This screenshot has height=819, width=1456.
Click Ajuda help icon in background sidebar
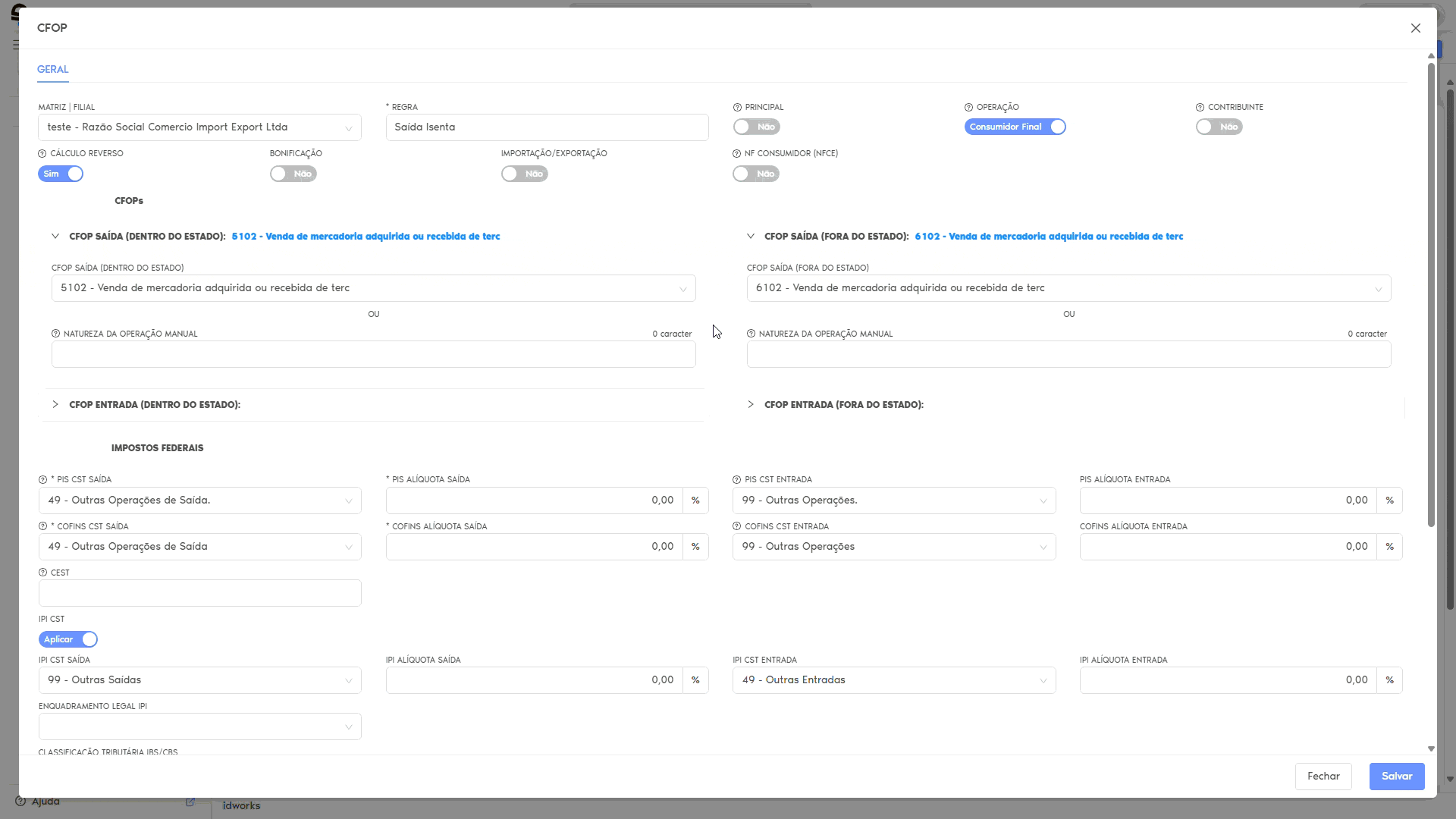pos(20,801)
